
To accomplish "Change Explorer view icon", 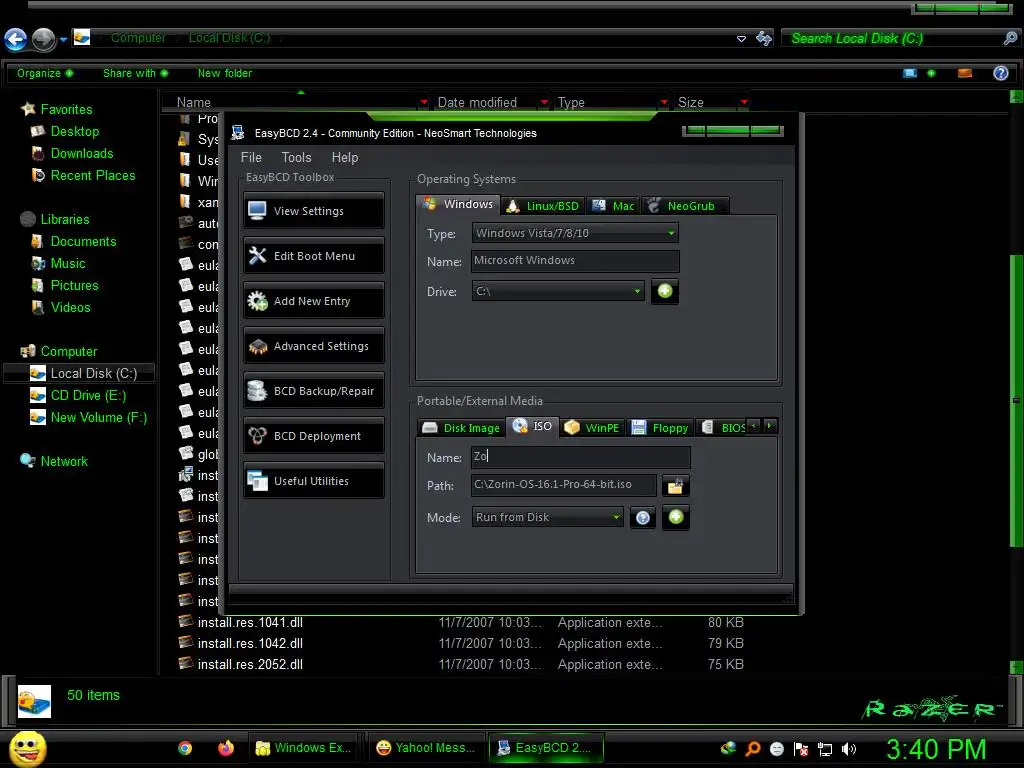I will (x=910, y=73).
